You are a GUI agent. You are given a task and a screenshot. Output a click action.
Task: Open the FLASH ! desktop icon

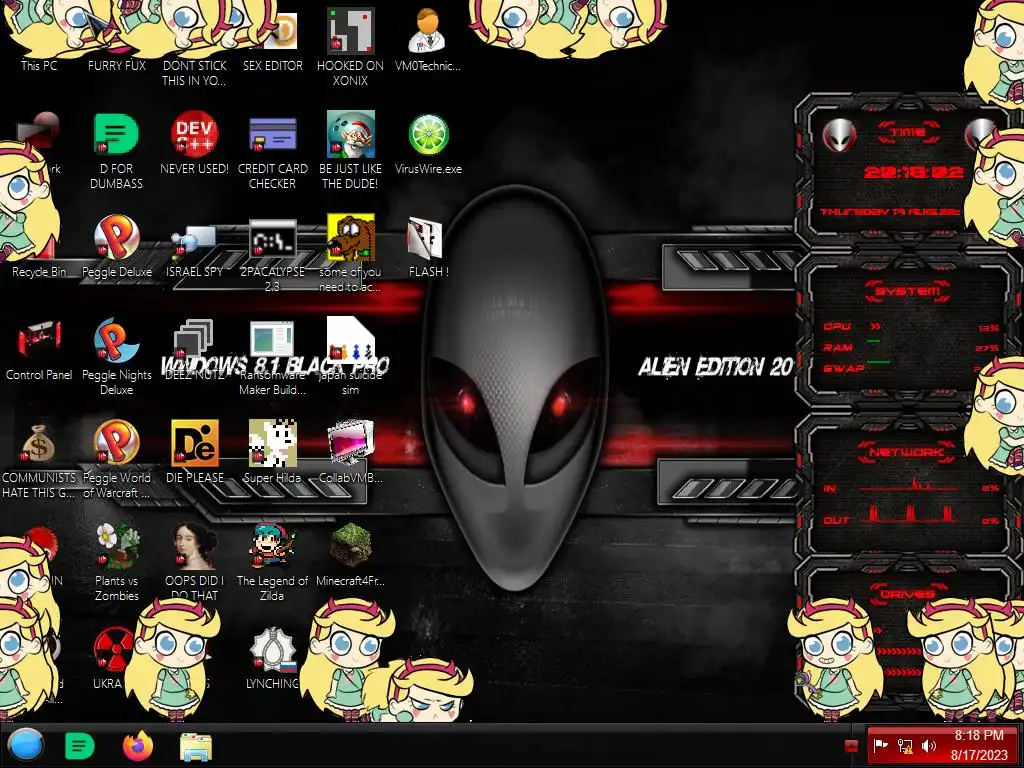425,237
